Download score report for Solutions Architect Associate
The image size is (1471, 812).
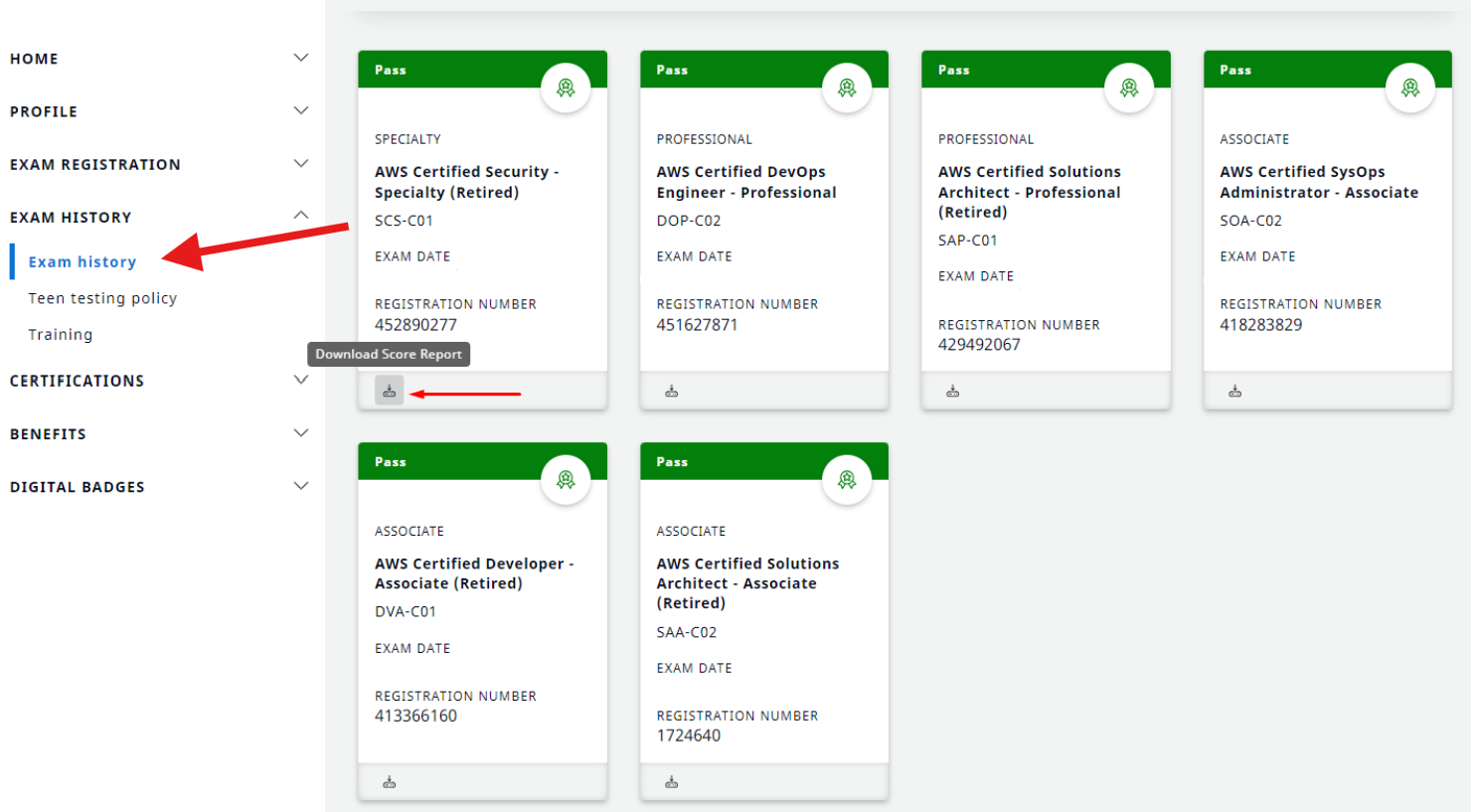[x=672, y=783]
